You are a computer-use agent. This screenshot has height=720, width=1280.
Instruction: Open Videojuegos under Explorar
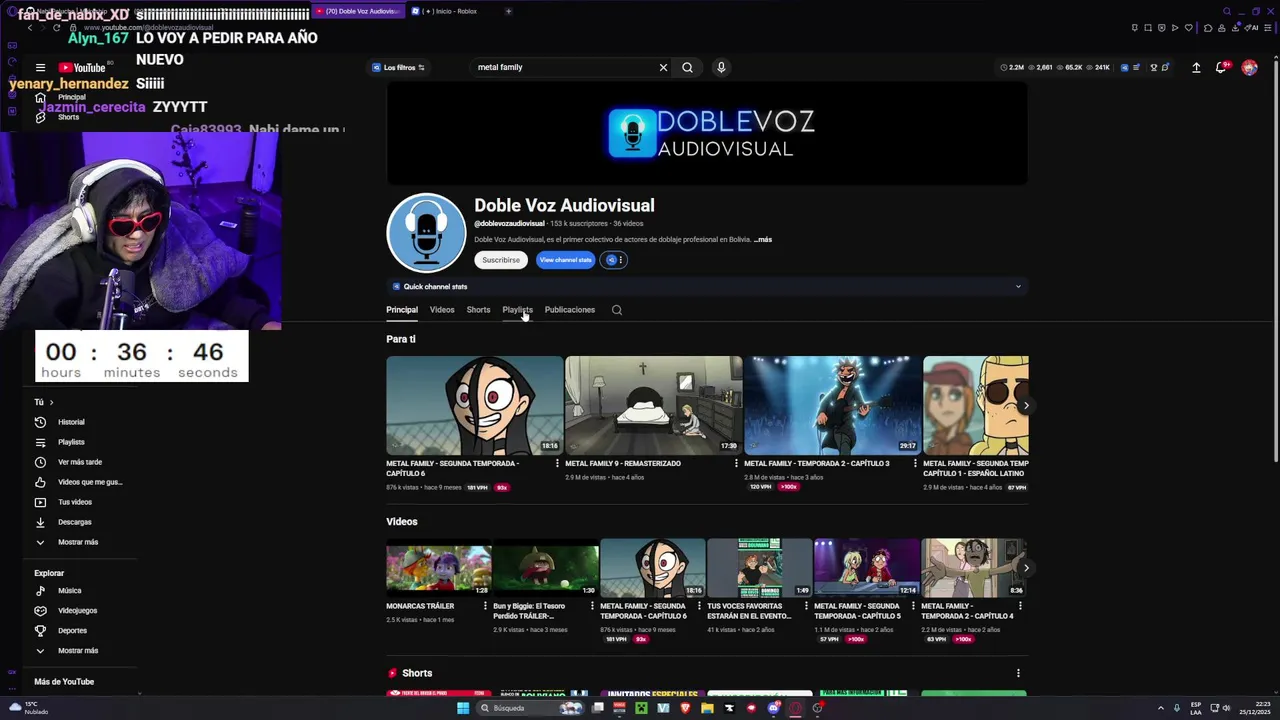click(x=78, y=611)
